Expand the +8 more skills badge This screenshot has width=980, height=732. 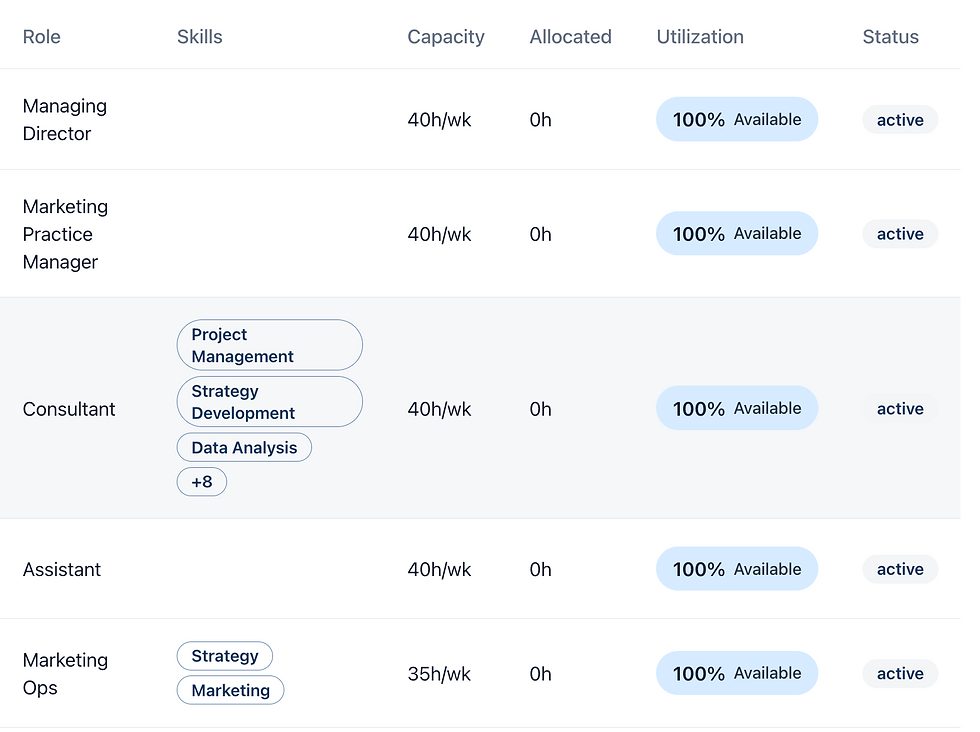[x=202, y=482]
